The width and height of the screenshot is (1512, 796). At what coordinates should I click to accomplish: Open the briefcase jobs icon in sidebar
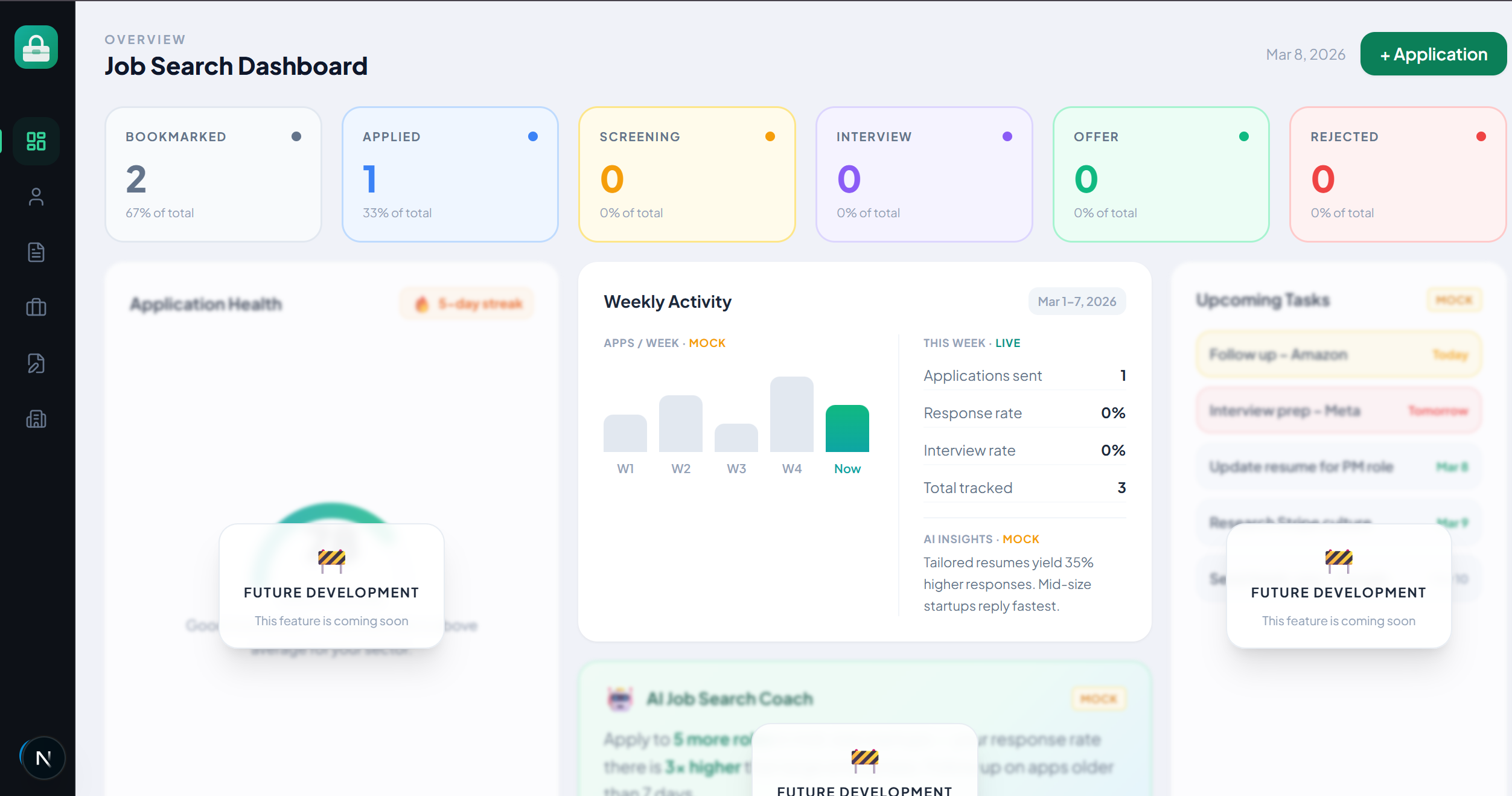point(36,308)
